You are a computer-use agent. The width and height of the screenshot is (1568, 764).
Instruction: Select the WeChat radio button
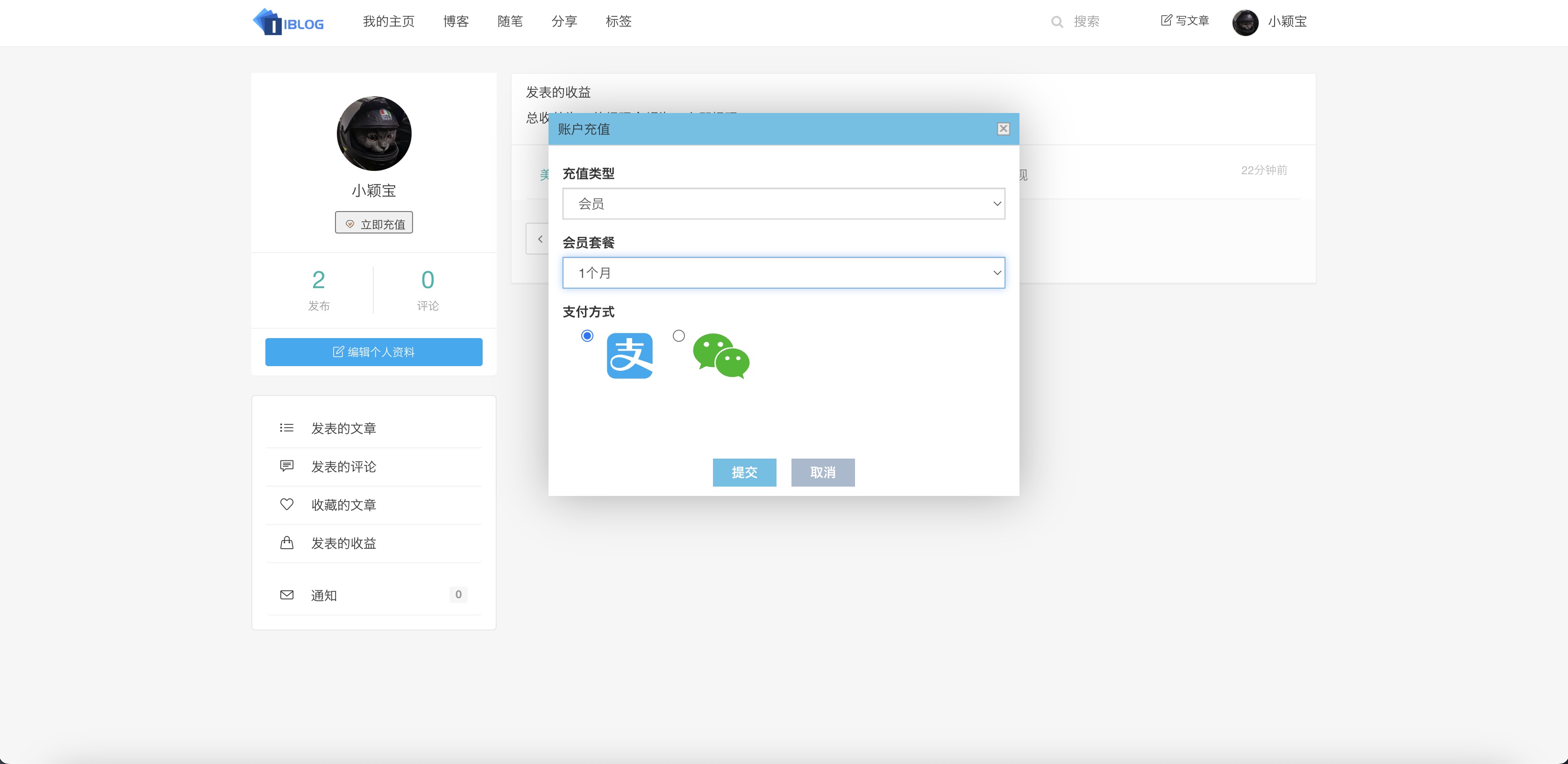click(678, 335)
